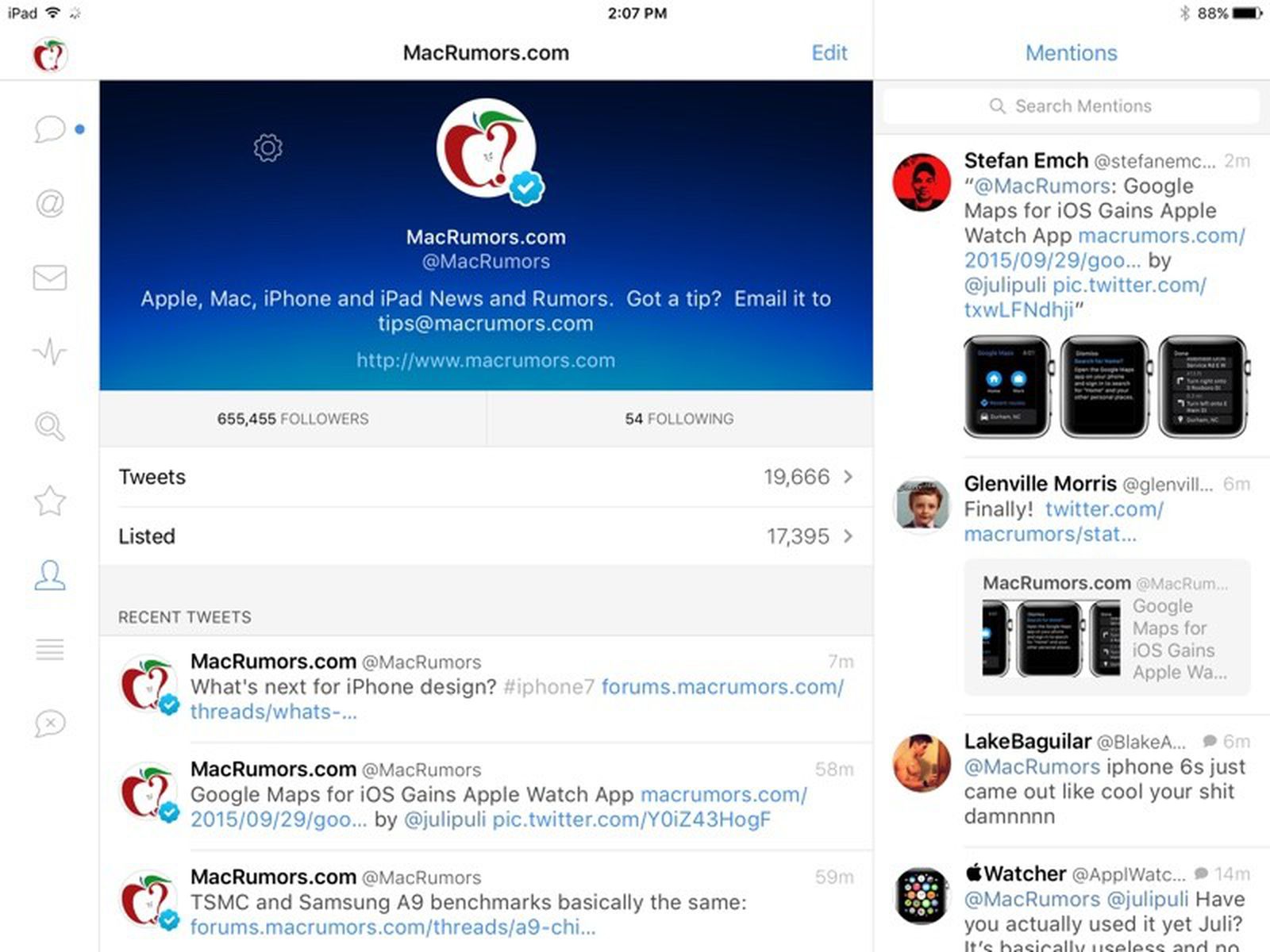Open Lists from the sidebar
The width and height of the screenshot is (1270, 952).
click(x=49, y=650)
